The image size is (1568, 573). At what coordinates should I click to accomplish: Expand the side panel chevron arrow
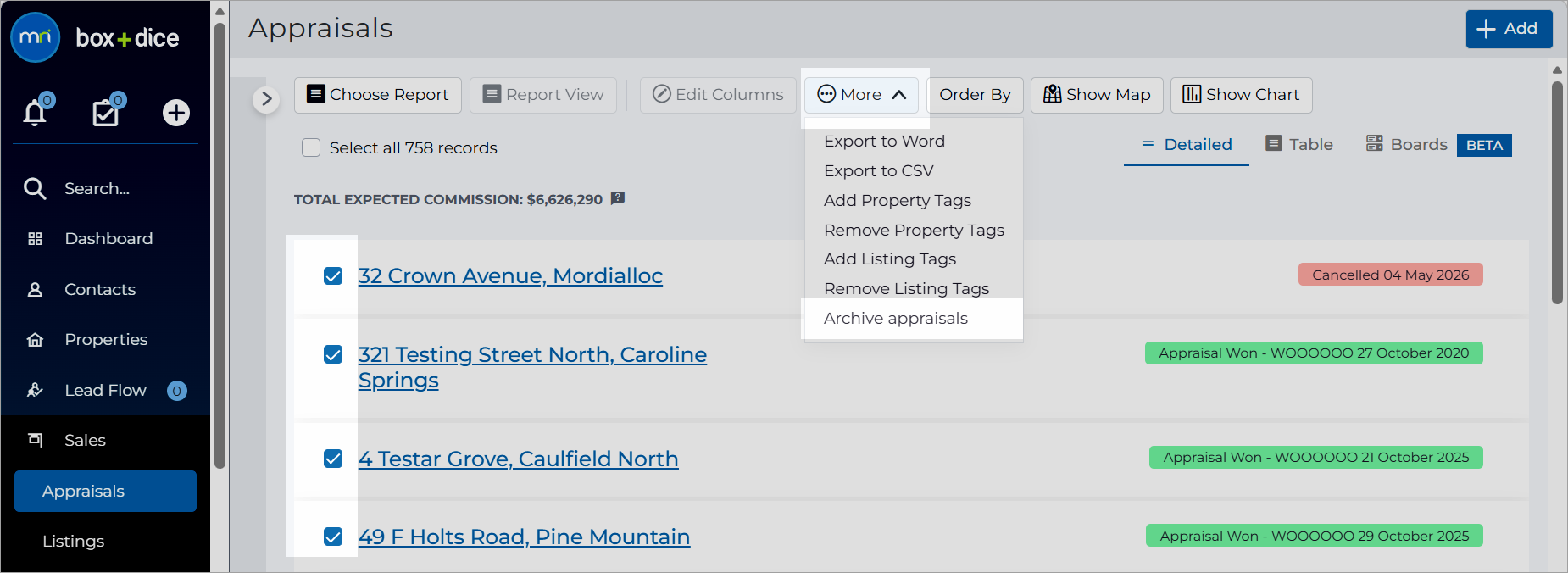(266, 99)
